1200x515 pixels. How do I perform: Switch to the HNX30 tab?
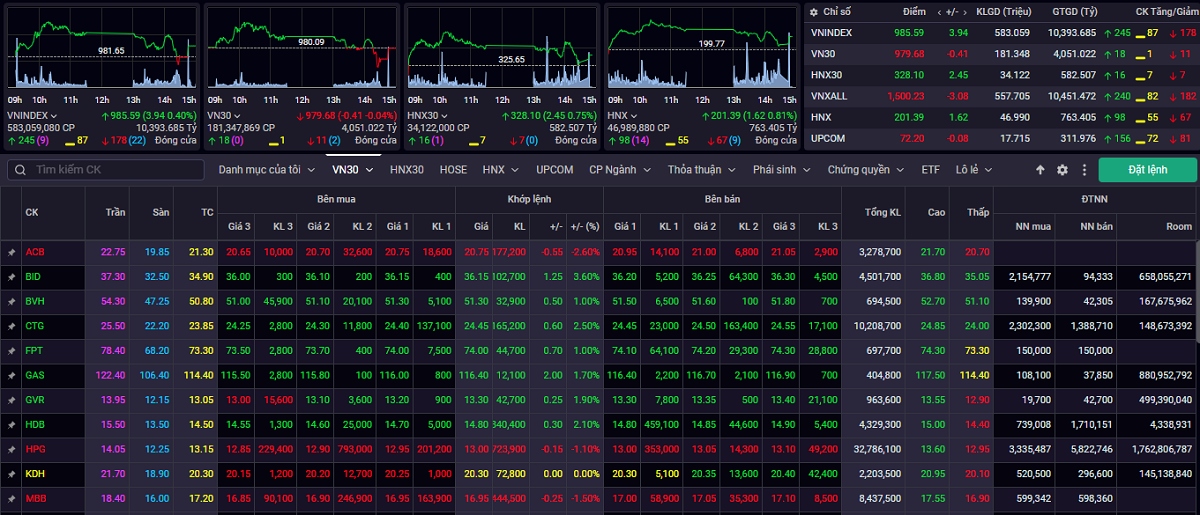click(x=407, y=170)
